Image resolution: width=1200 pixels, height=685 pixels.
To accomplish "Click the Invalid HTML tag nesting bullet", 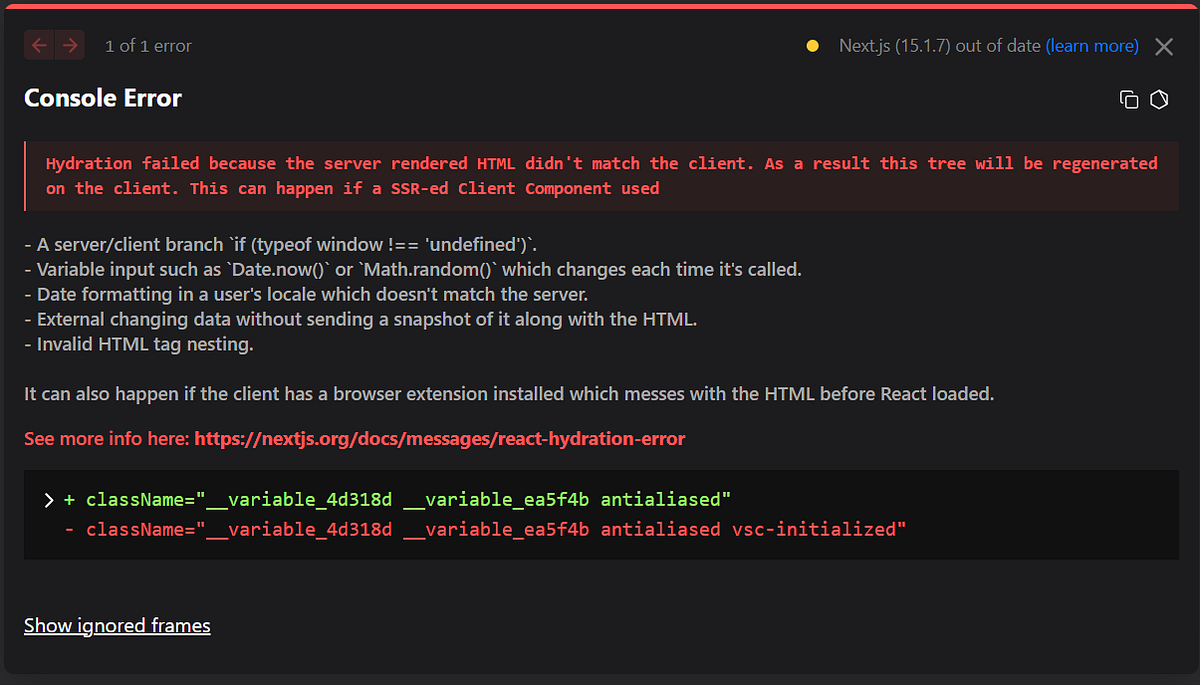I will [141, 343].
